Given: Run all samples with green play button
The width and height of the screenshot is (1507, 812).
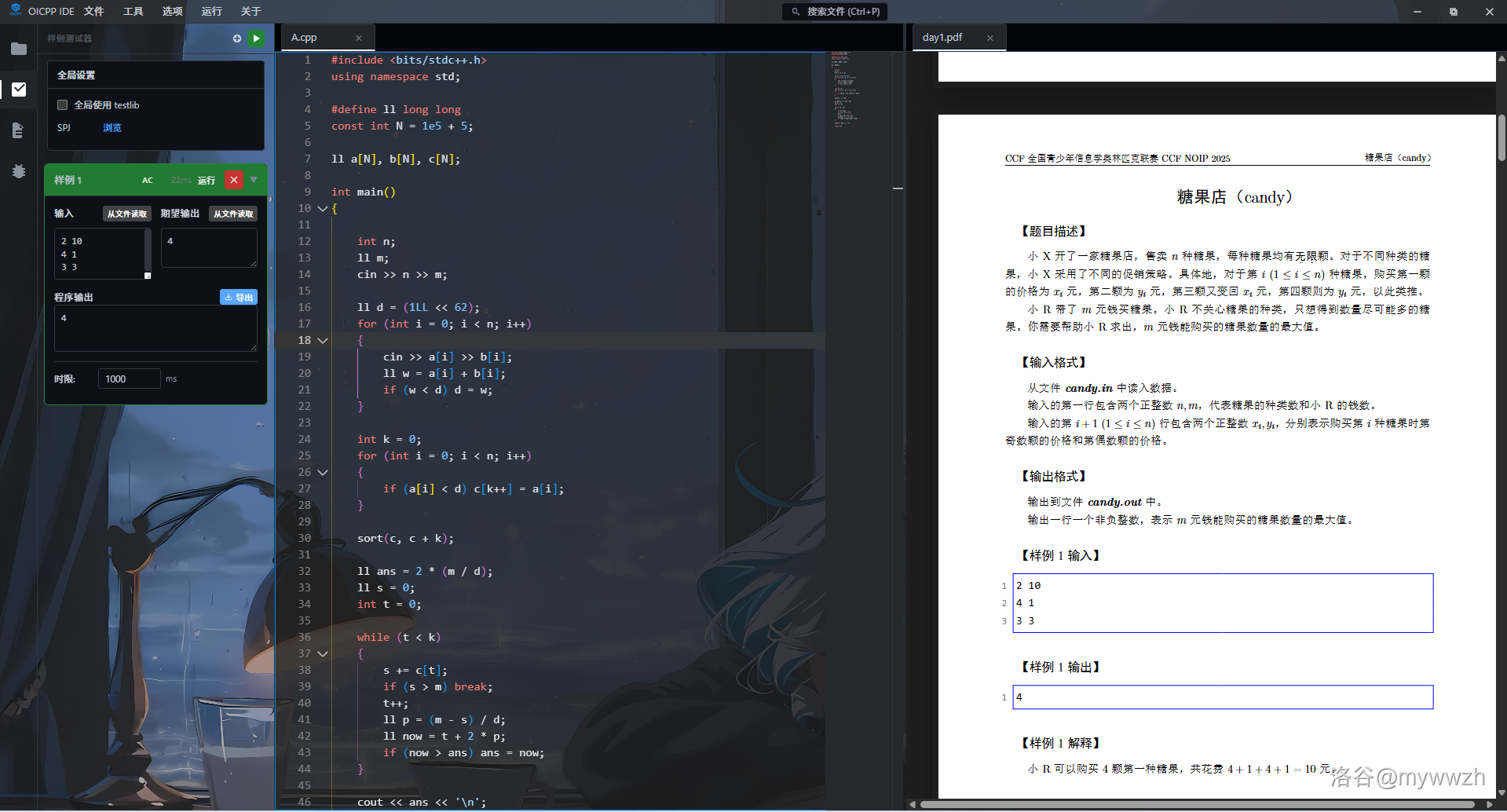Looking at the screenshot, I should [256, 38].
